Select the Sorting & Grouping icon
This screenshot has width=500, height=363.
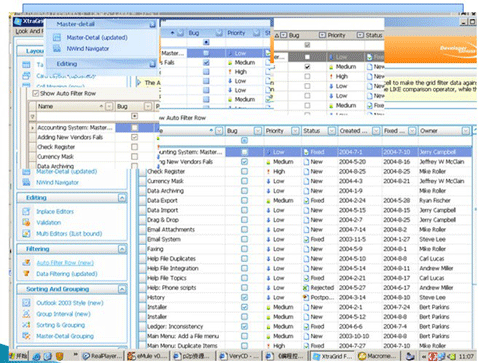click(26, 325)
